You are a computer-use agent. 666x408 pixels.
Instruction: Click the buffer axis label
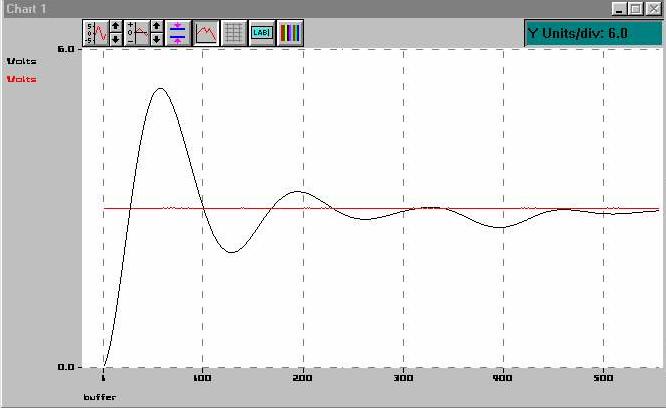click(x=100, y=397)
